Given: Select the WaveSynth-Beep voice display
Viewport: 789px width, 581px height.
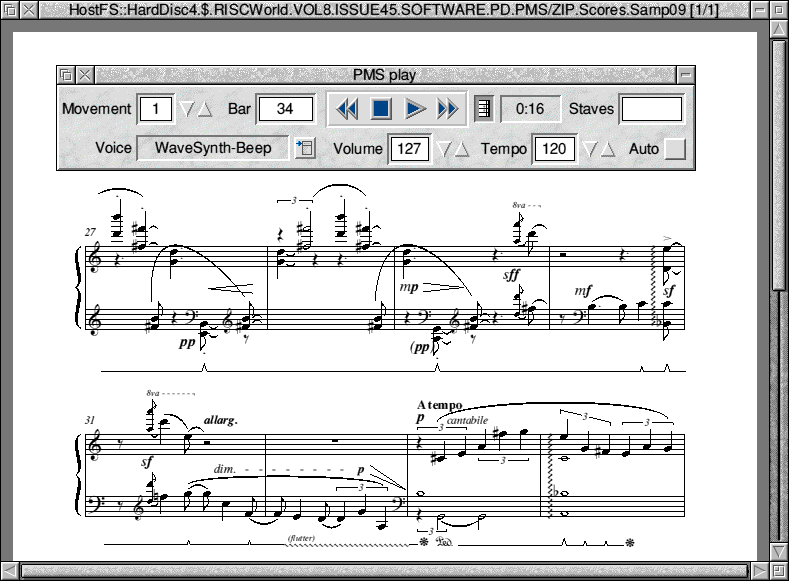Looking at the screenshot, I should tap(212, 148).
